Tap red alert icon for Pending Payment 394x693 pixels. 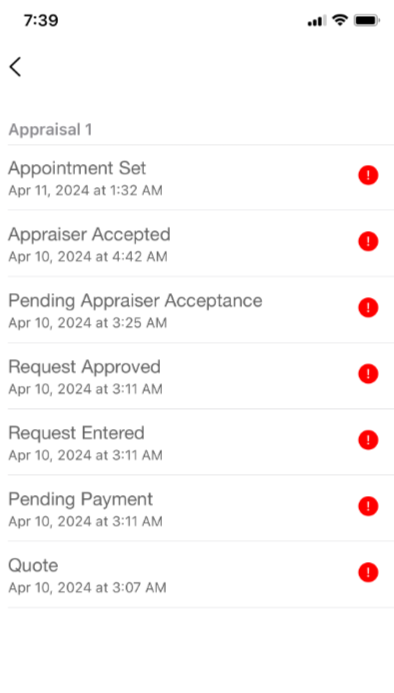pos(368,506)
